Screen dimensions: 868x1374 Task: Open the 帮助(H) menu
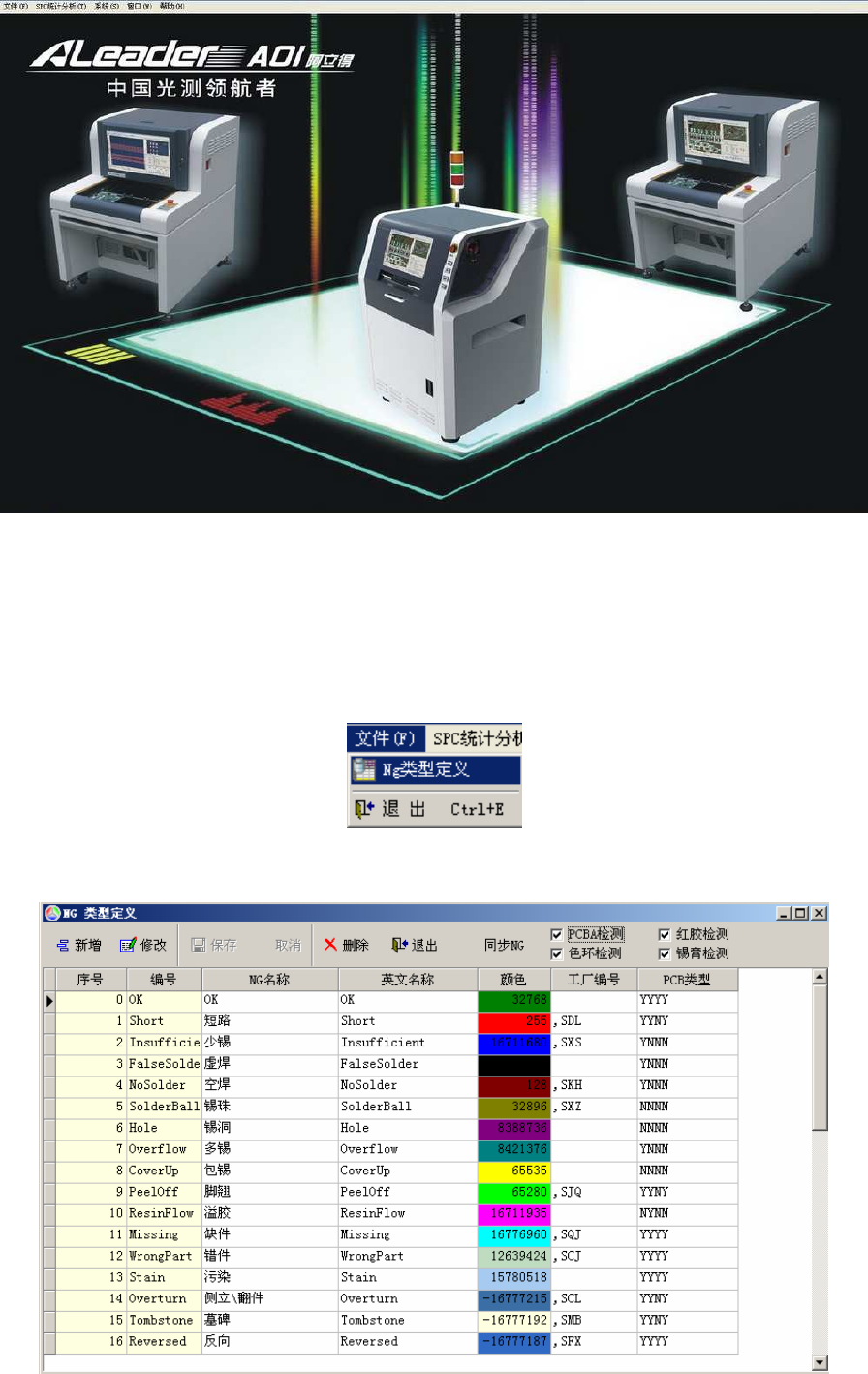click(x=172, y=6)
